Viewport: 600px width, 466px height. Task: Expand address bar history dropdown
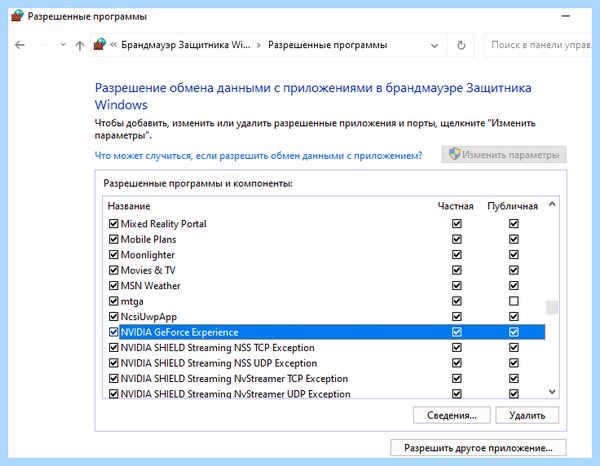[x=434, y=46]
